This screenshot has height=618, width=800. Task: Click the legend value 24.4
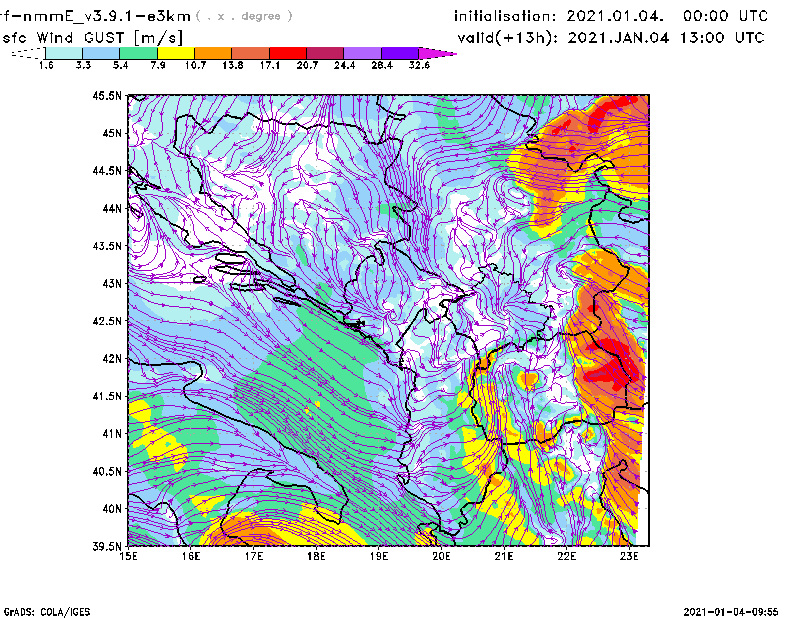coord(344,65)
